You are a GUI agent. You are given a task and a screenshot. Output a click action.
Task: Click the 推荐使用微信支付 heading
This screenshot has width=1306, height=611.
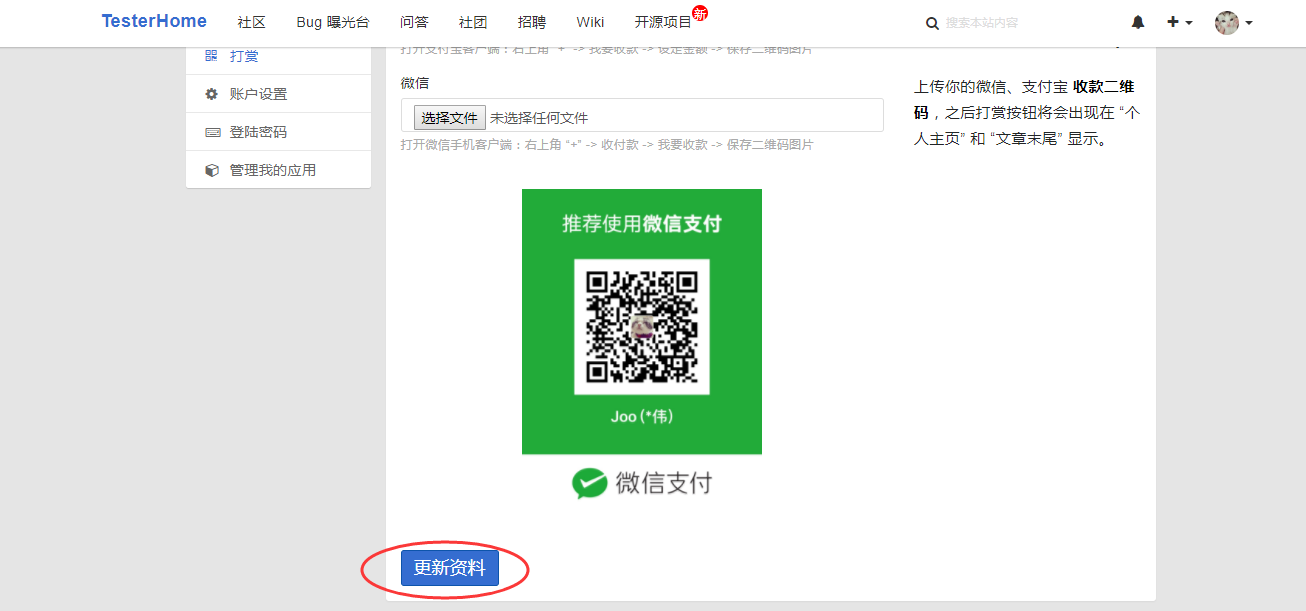click(x=642, y=224)
